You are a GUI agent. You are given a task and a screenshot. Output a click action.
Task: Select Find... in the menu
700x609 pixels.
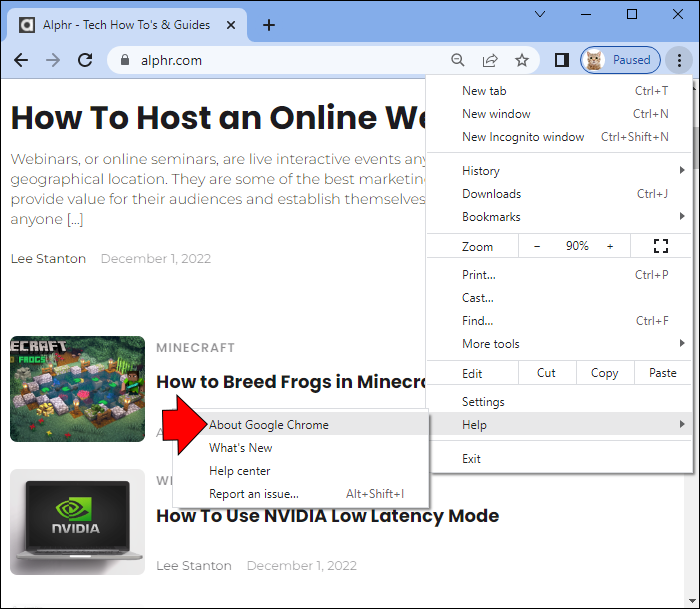pos(559,321)
